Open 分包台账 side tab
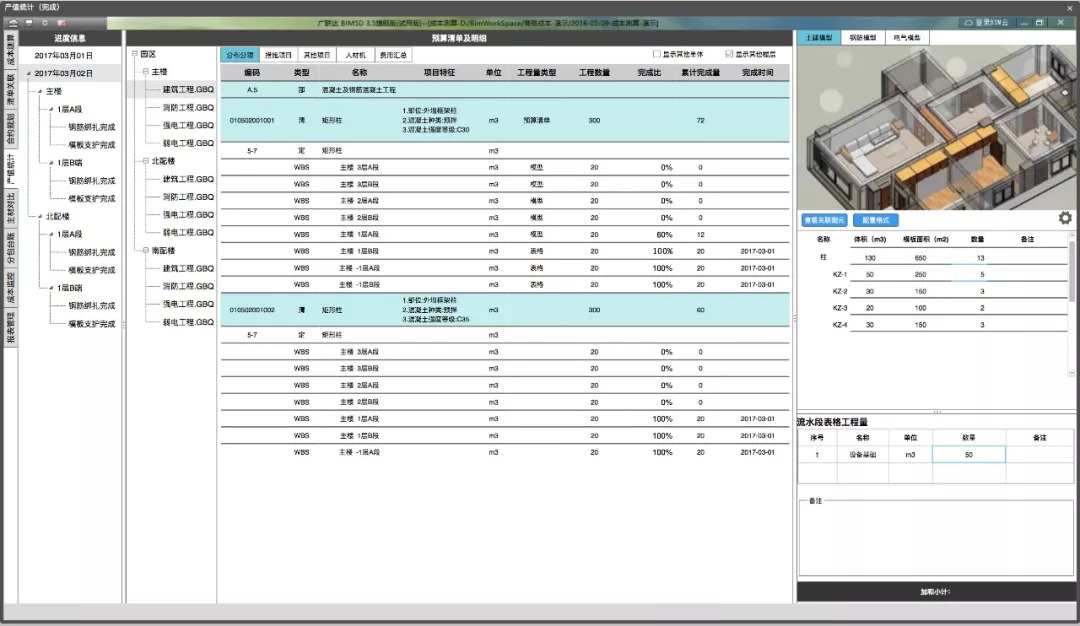This screenshot has width=1080, height=626. pos(10,248)
